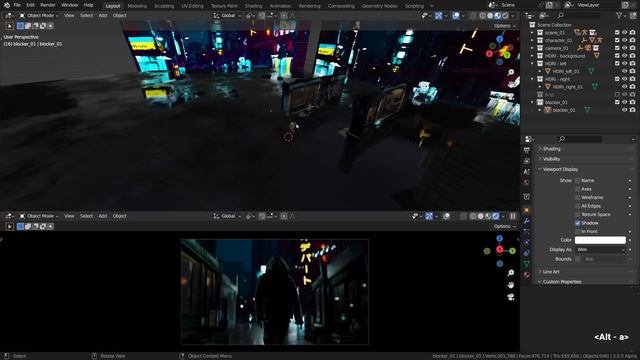Click the Blender logo icon
This screenshot has width=640, height=360.
click(7, 5)
